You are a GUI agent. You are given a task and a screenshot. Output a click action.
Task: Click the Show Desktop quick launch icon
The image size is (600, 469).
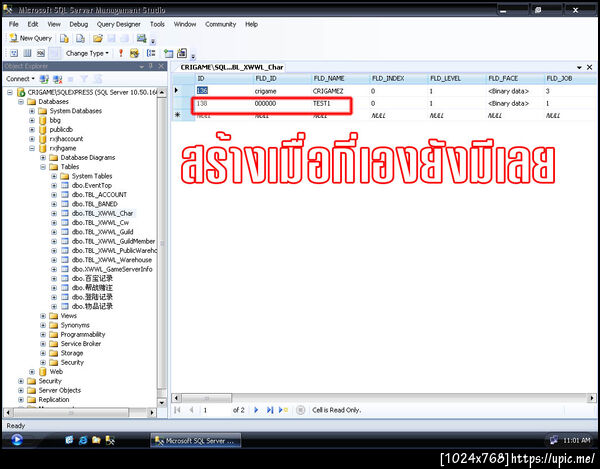[69, 440]
